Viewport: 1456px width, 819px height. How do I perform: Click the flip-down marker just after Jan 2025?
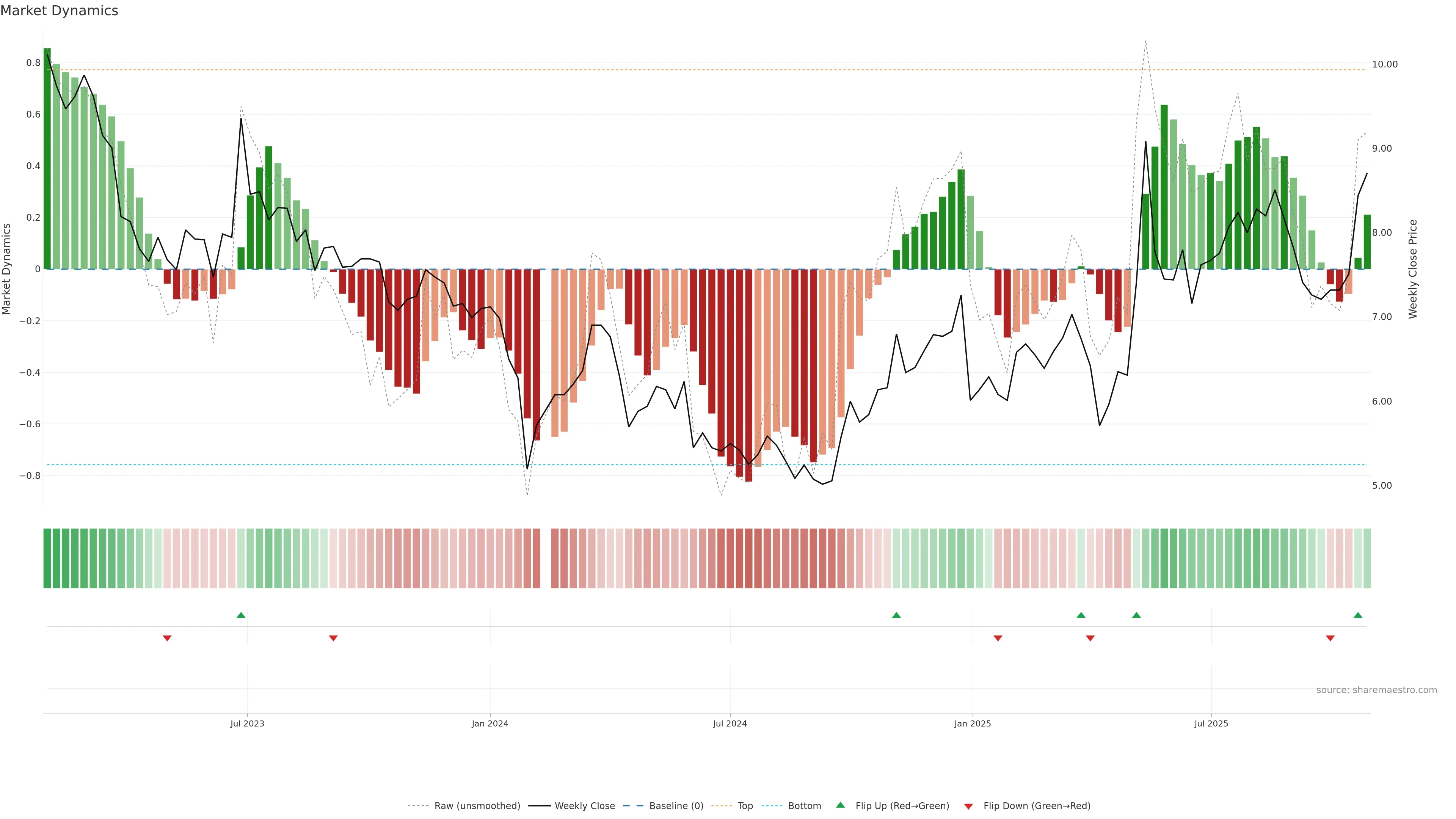(x=998, y=638)
